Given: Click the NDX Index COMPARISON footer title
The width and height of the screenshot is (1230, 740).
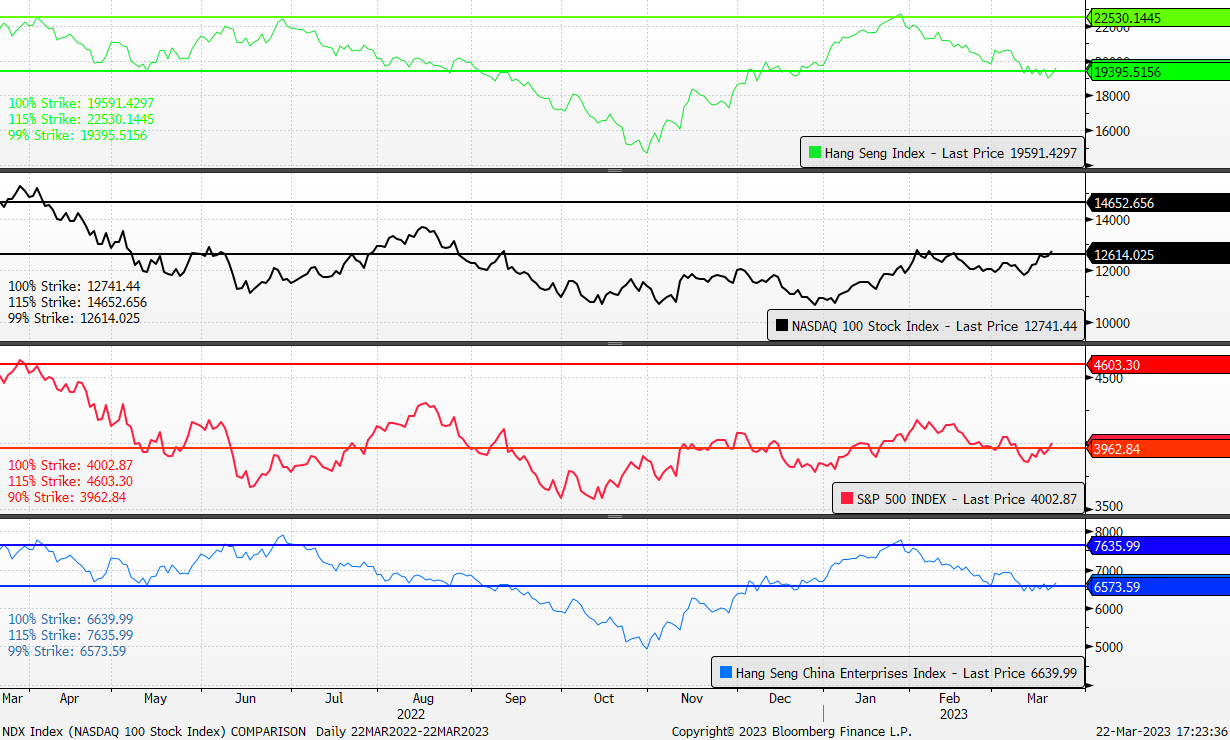Looking at the screenshot, I should (155, 732).
